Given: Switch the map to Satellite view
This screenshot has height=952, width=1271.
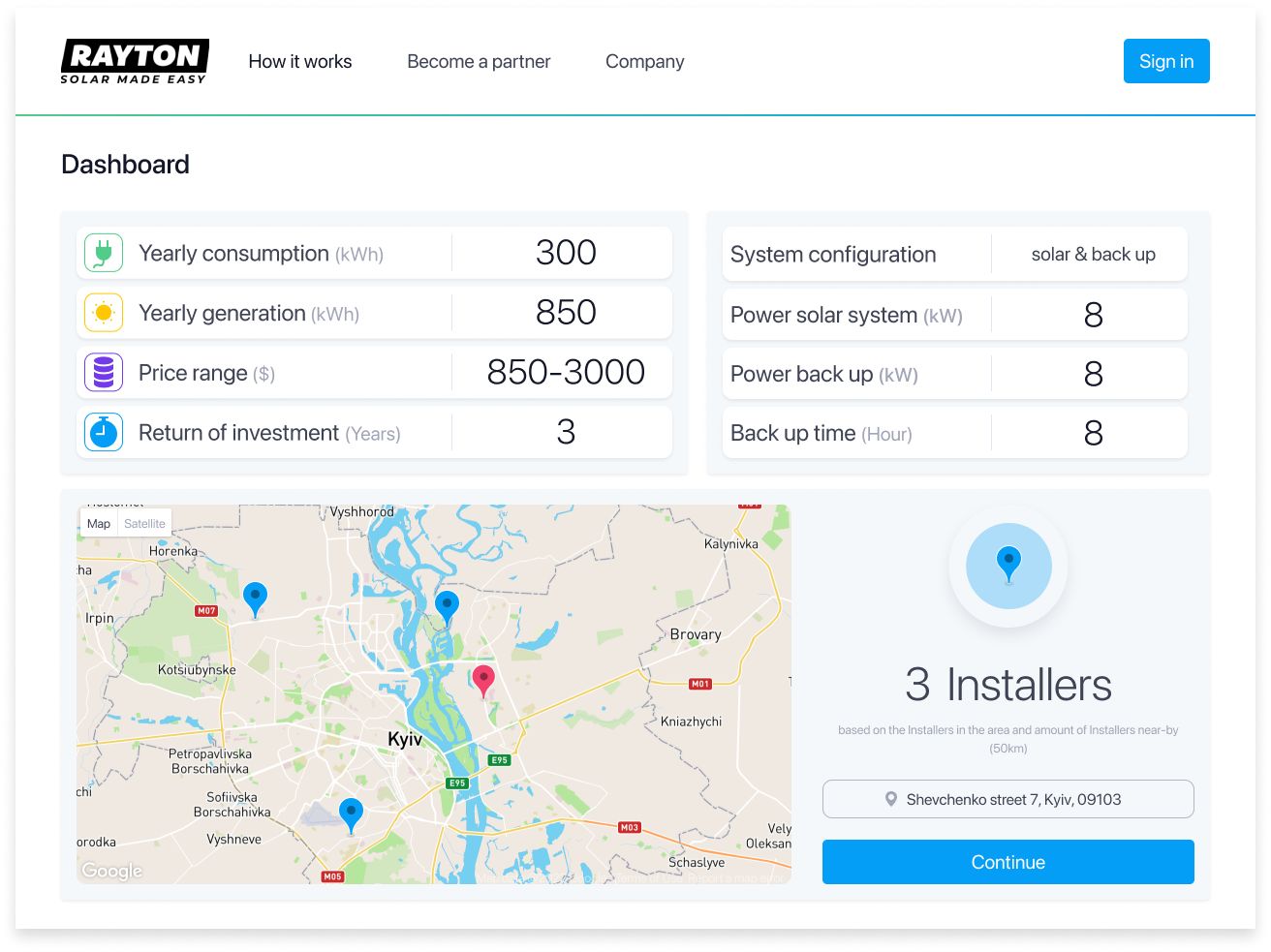Looking at the screenshot, I should (144, 523).
